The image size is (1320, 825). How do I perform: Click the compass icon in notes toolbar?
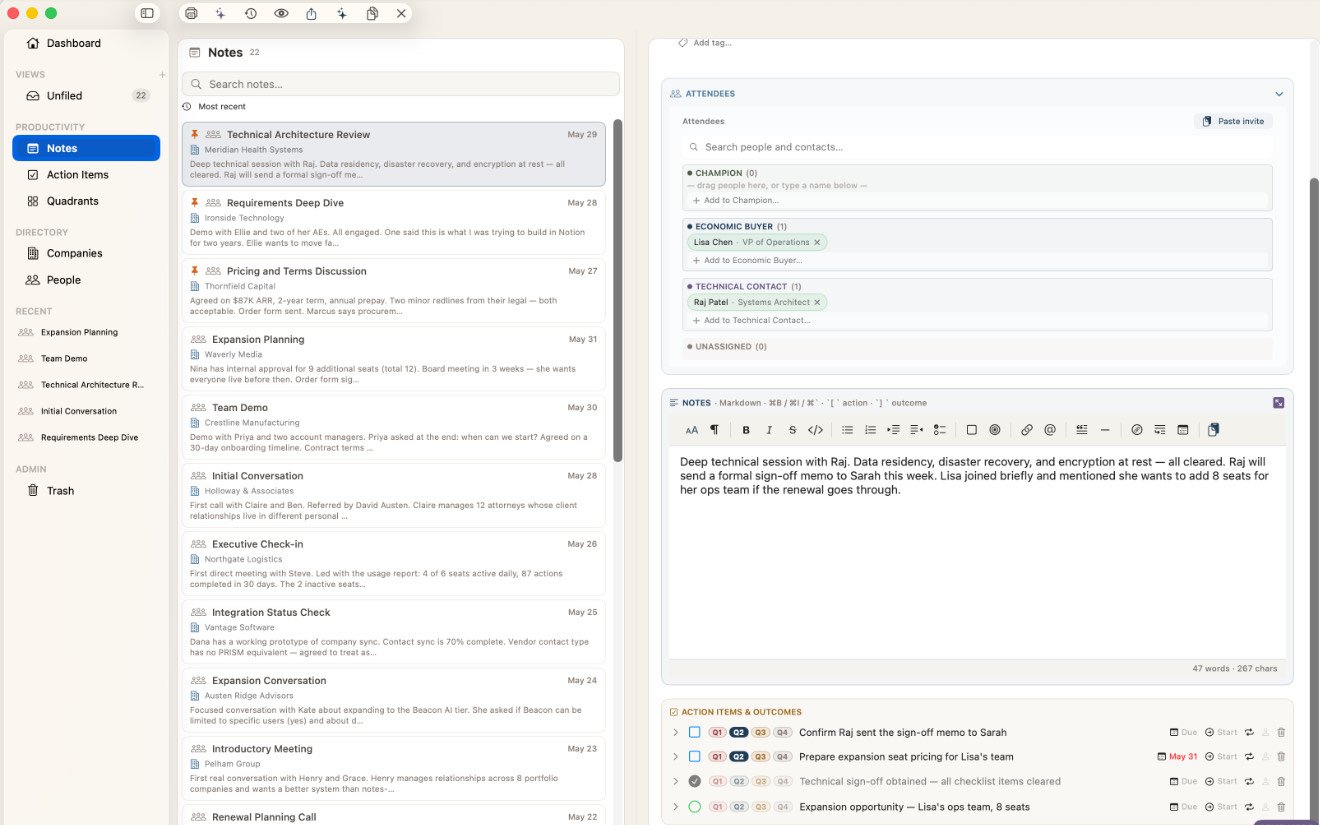pos(1136,430)
